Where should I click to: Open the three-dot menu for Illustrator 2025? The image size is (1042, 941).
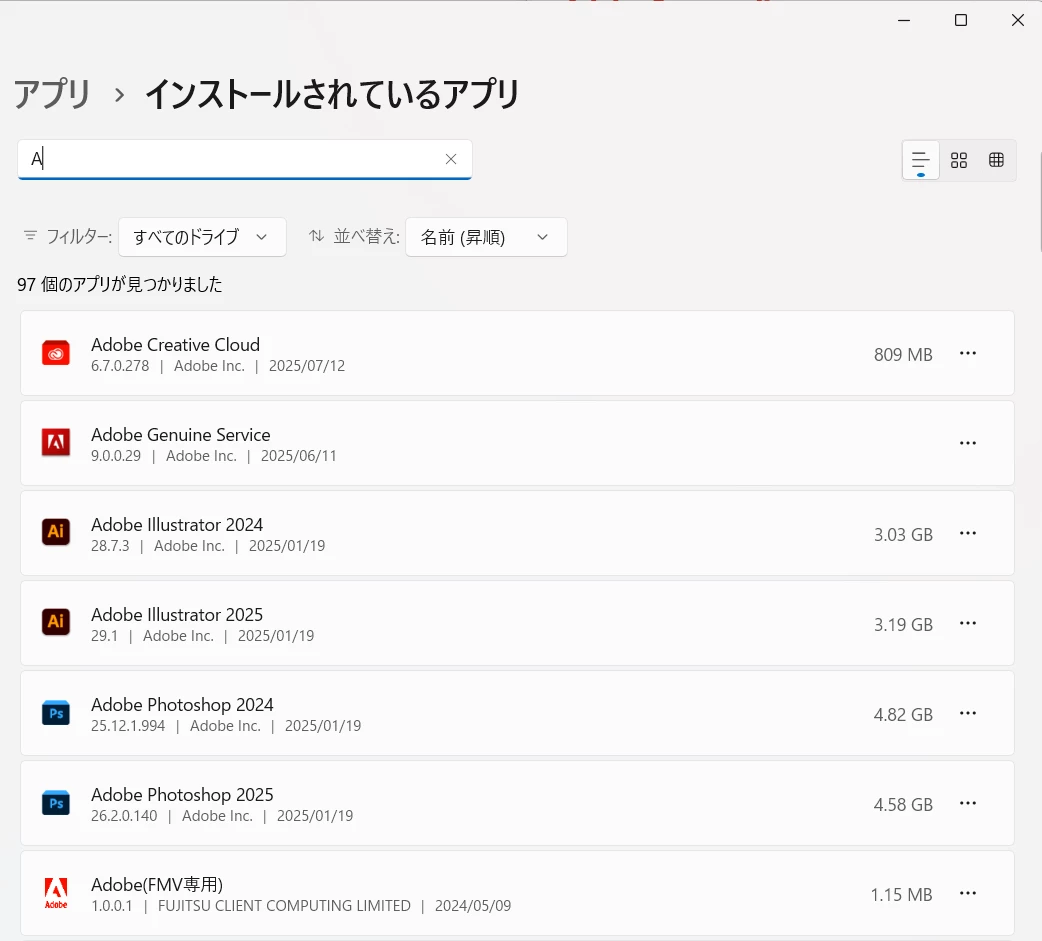968,623
